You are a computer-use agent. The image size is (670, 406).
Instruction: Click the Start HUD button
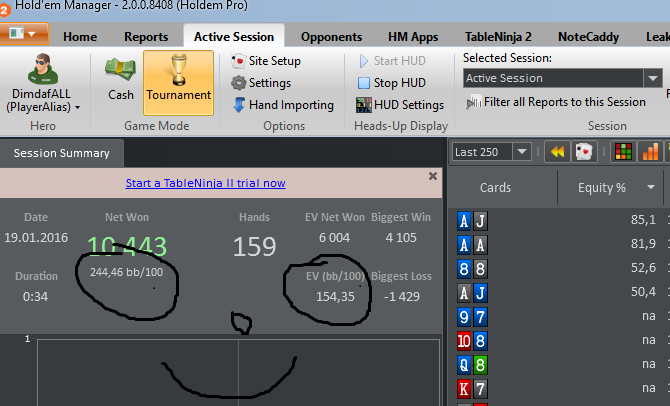coord(392,61)
